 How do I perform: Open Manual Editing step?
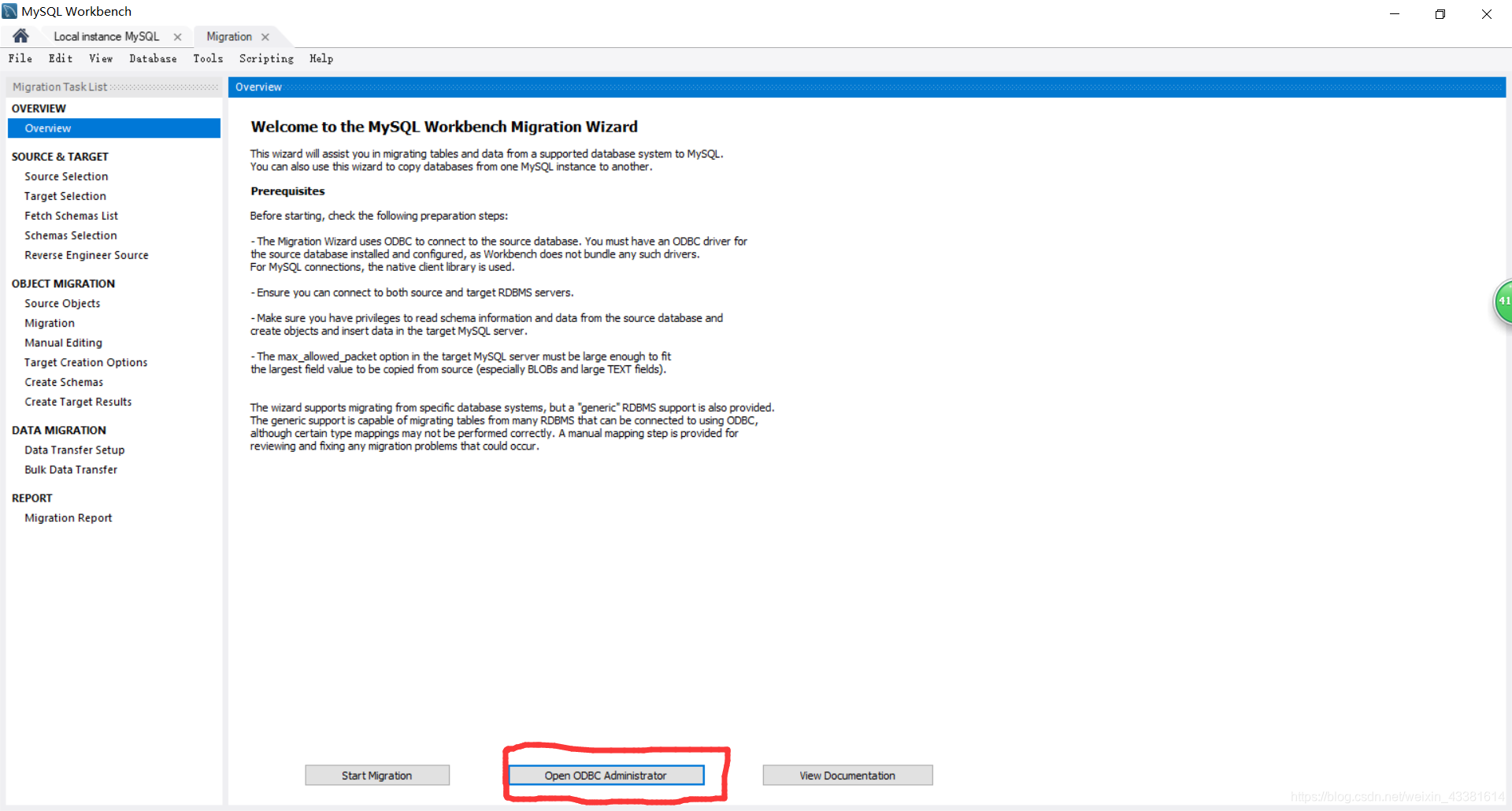click(x=63, y=343)
